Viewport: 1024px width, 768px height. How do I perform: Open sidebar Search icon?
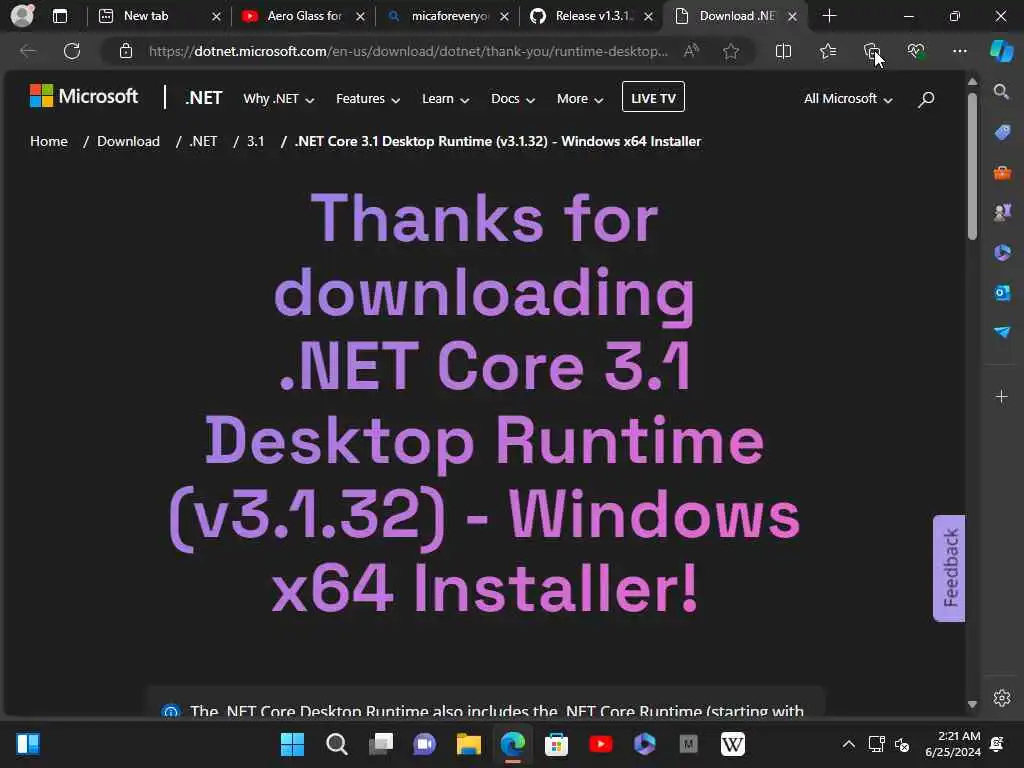coord(1002,91)
